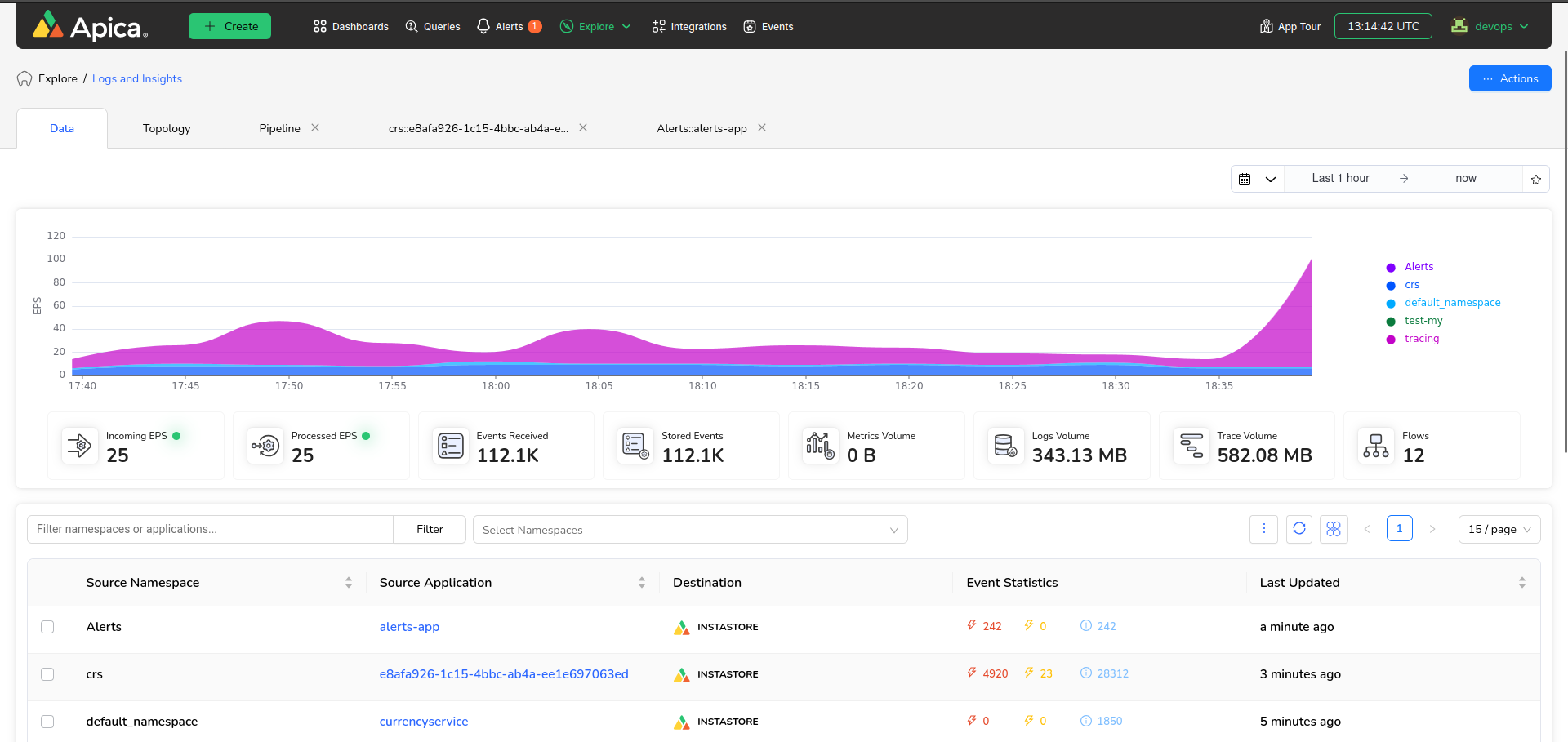The width and height of the screenshot is (1568, 742).
Task: Open App Tour from the top bar
Action: click(x=1290, y=27)
